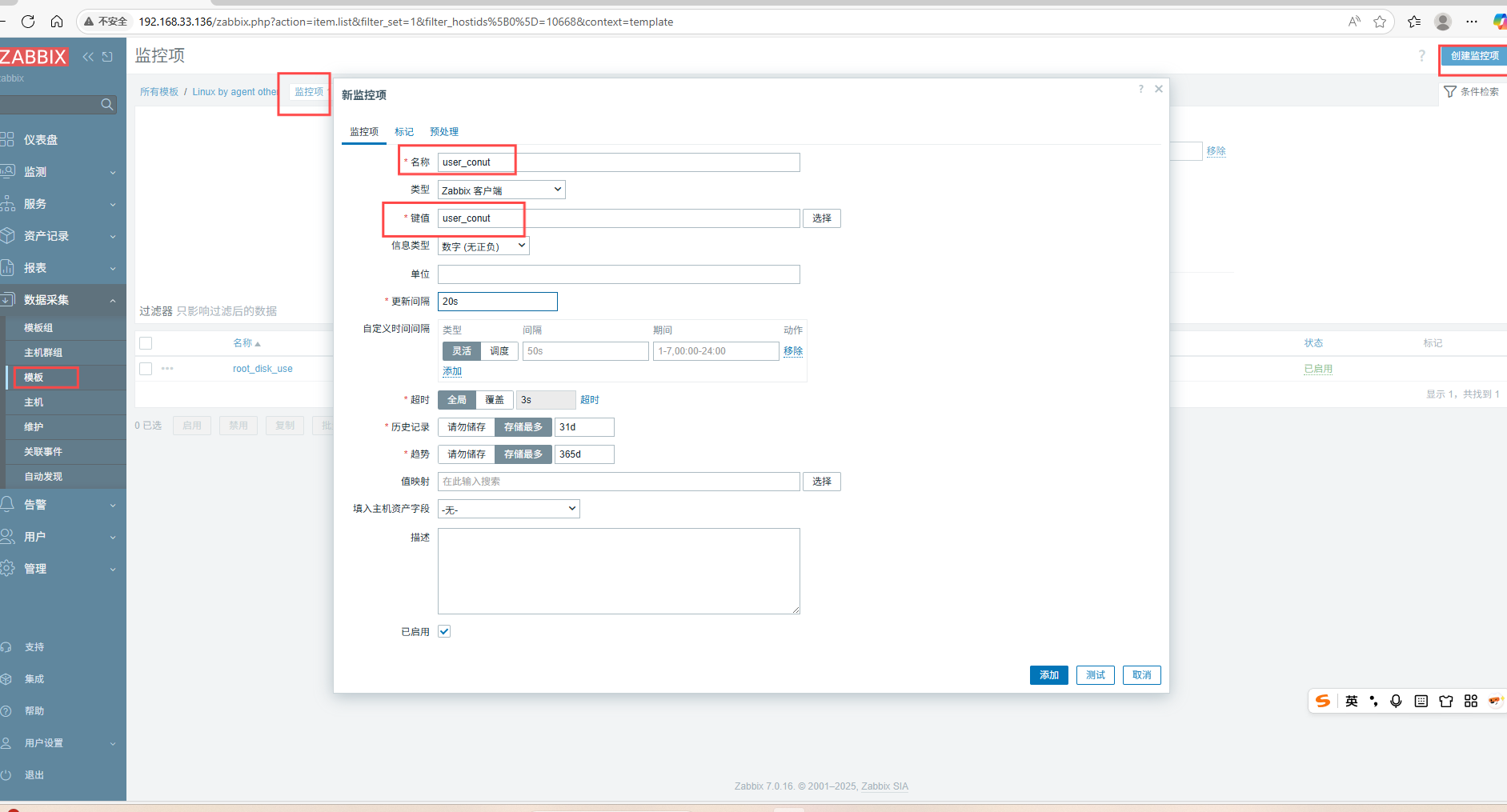Check the root_disk_use row checkbox
Screen dimensions: 1507x812
coord(146,369)
